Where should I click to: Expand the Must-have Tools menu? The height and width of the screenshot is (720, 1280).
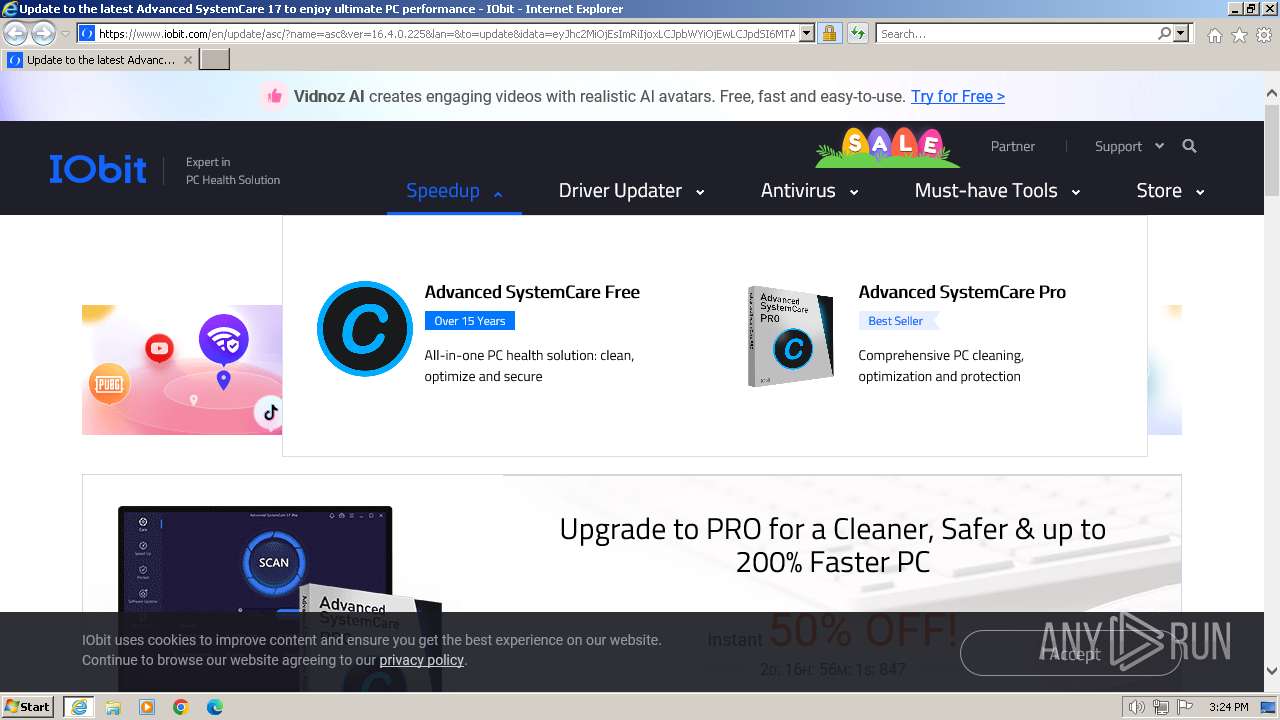coord(997,191)
